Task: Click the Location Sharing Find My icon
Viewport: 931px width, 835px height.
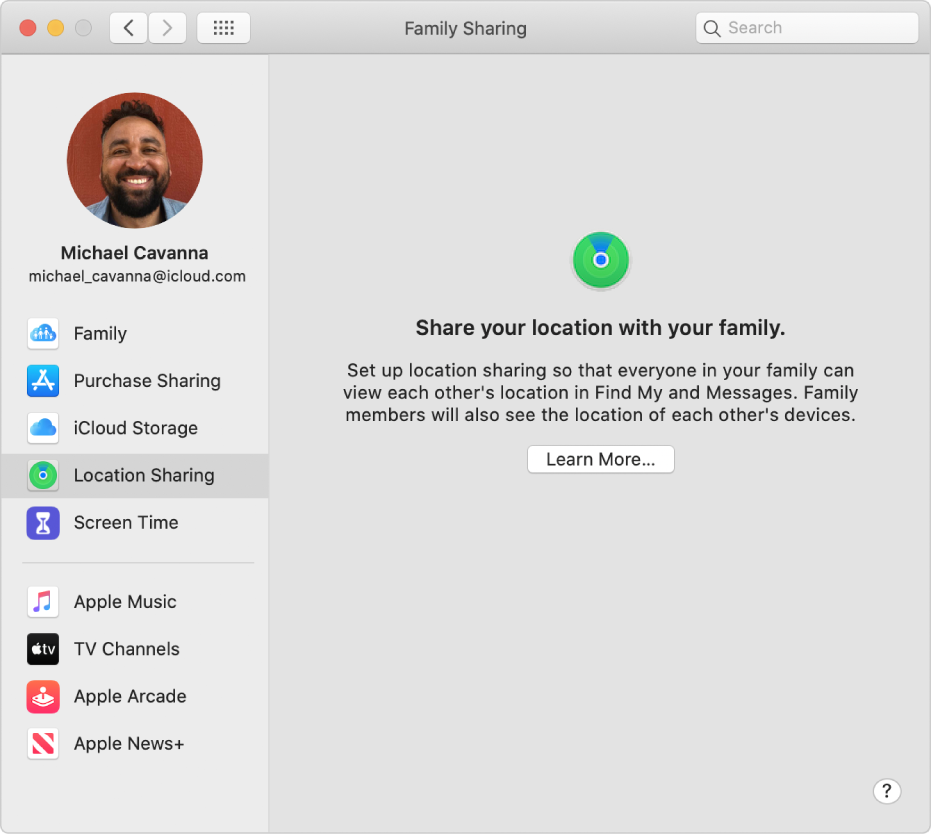Action: [43, 475]
